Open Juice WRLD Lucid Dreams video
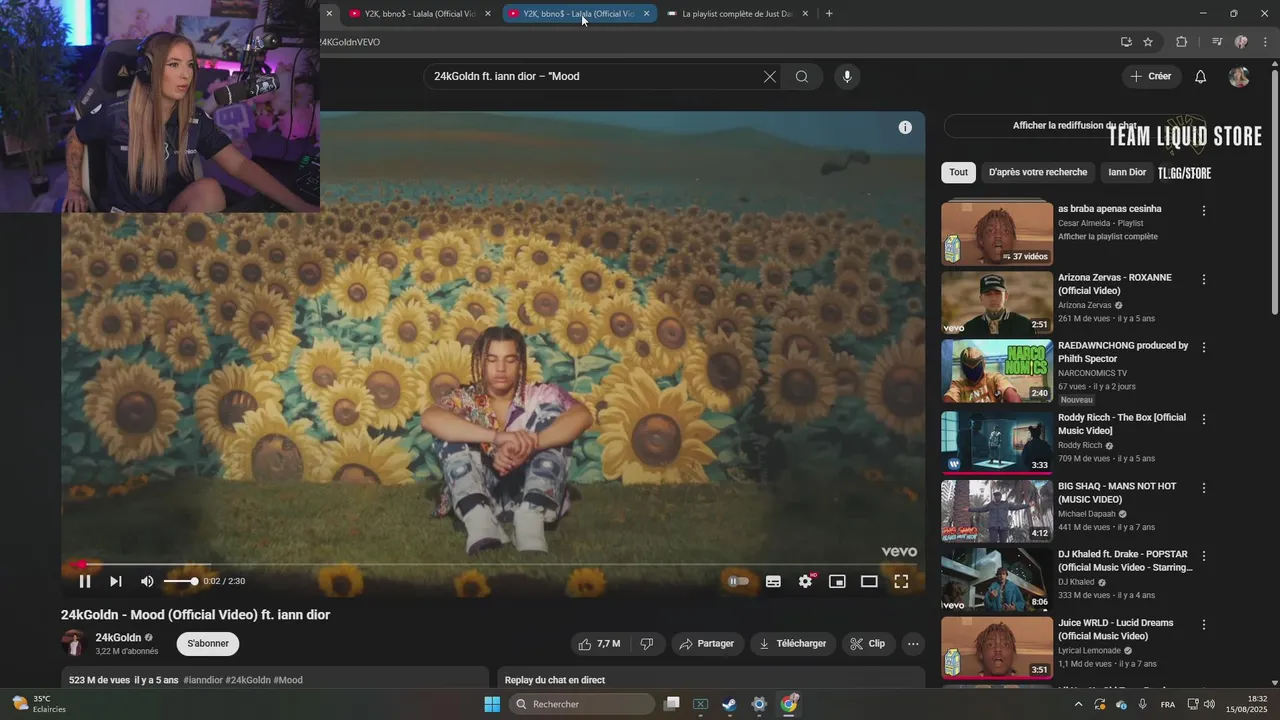1280x720 pixels. [x=997, y=647]
